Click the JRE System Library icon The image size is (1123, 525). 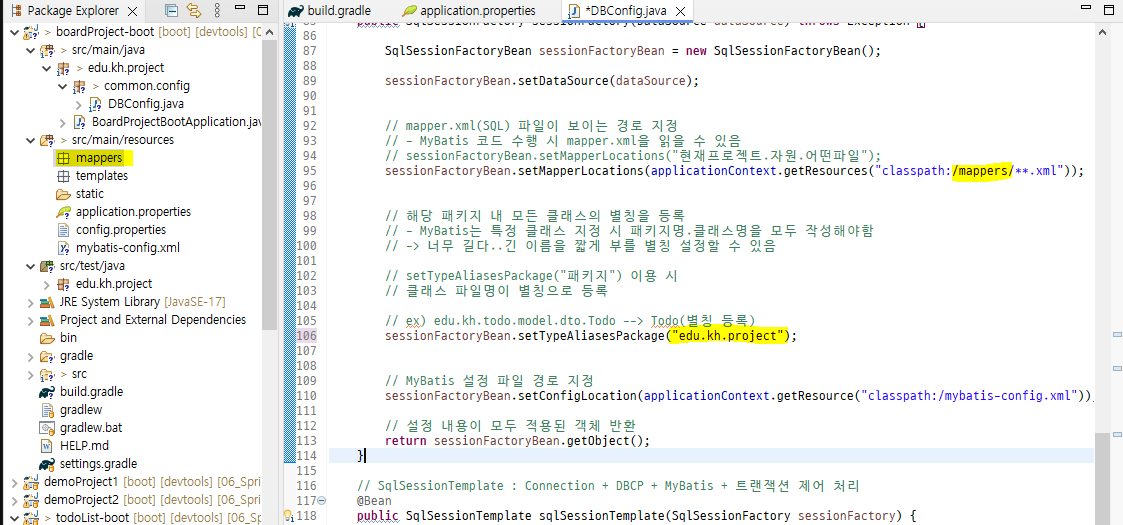(x=47, y=302)
